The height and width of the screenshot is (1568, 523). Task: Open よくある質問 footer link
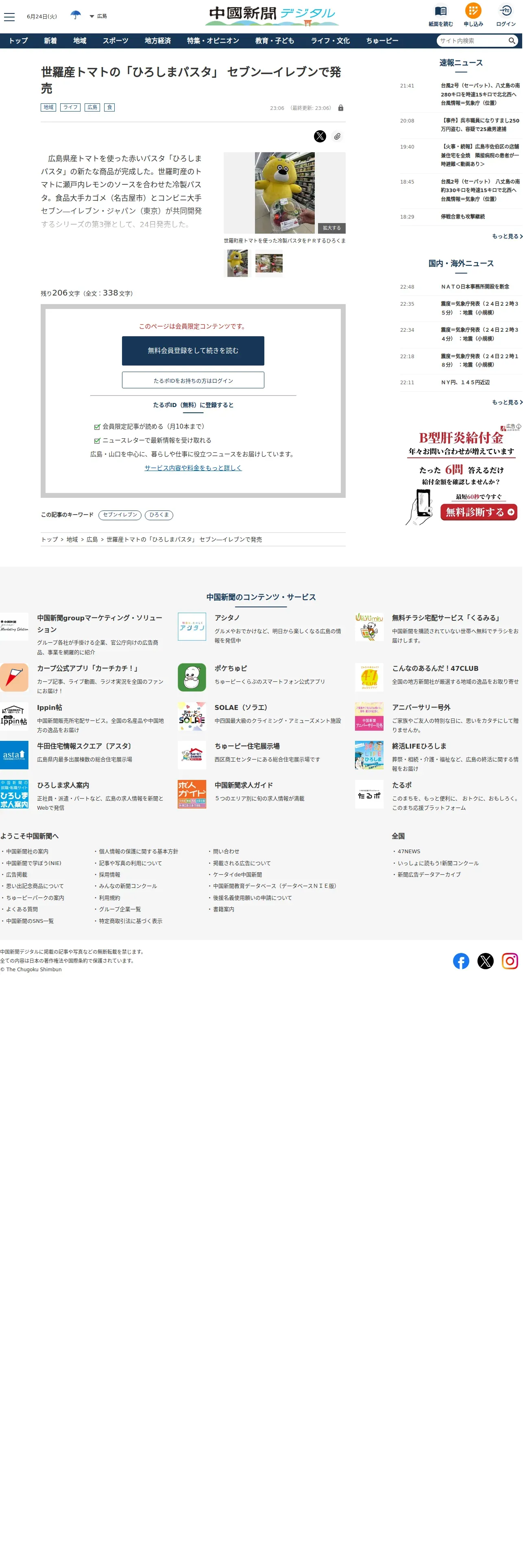point(22,909)
